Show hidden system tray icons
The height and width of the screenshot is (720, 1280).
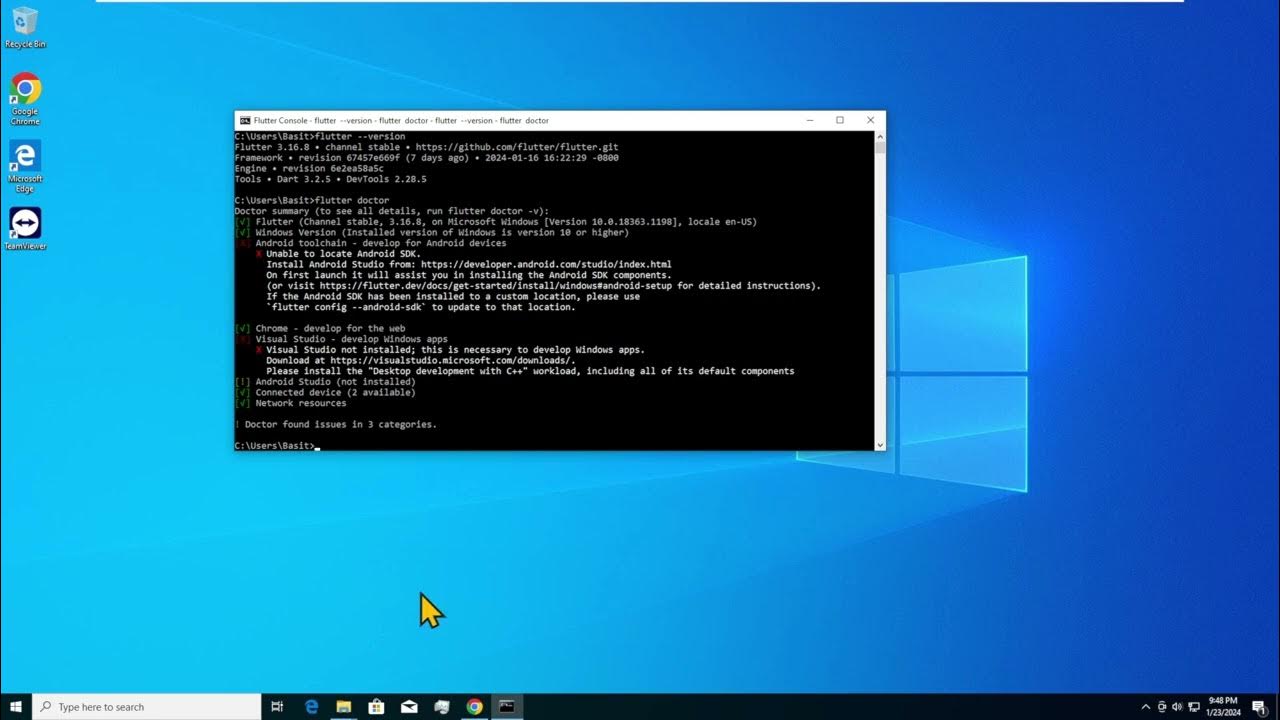click(x=1146, y=707)
